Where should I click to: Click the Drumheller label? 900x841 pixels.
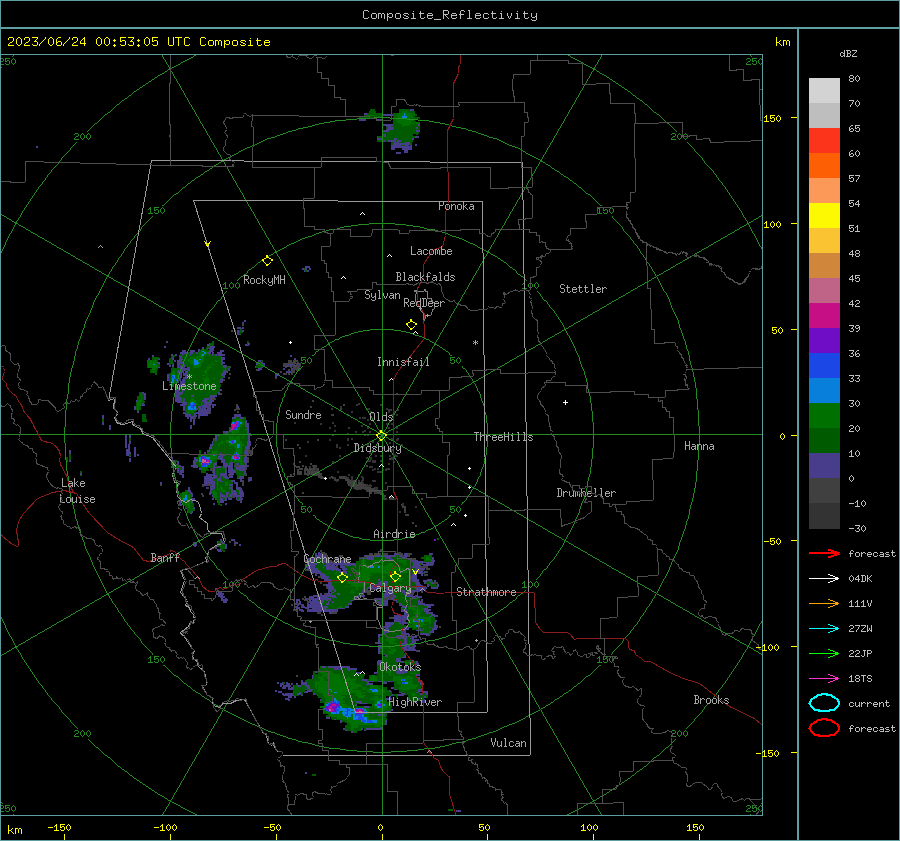pos(586,493)
